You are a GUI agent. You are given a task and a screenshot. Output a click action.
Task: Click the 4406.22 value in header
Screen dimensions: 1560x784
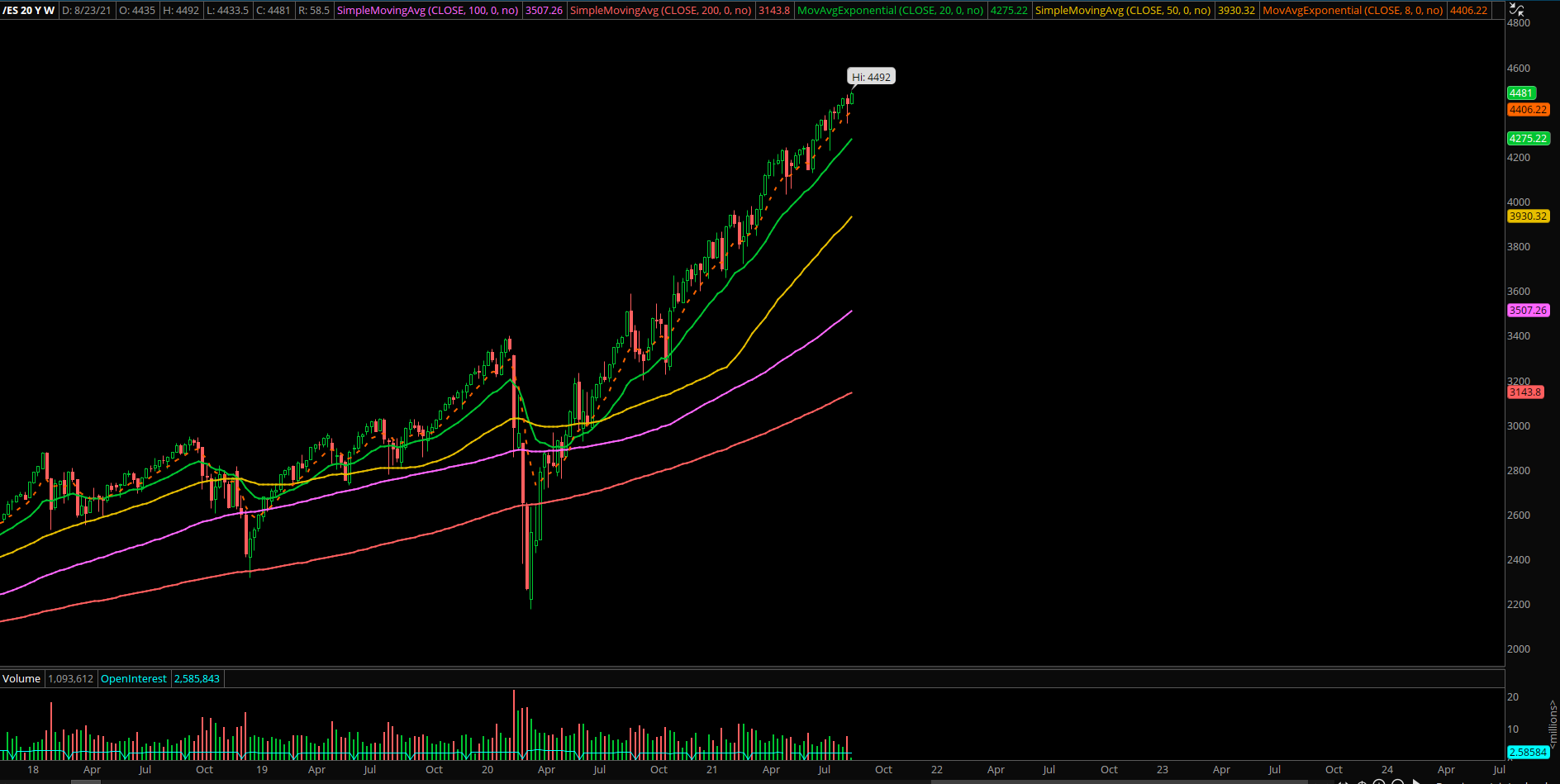(x=1469, y=11)
